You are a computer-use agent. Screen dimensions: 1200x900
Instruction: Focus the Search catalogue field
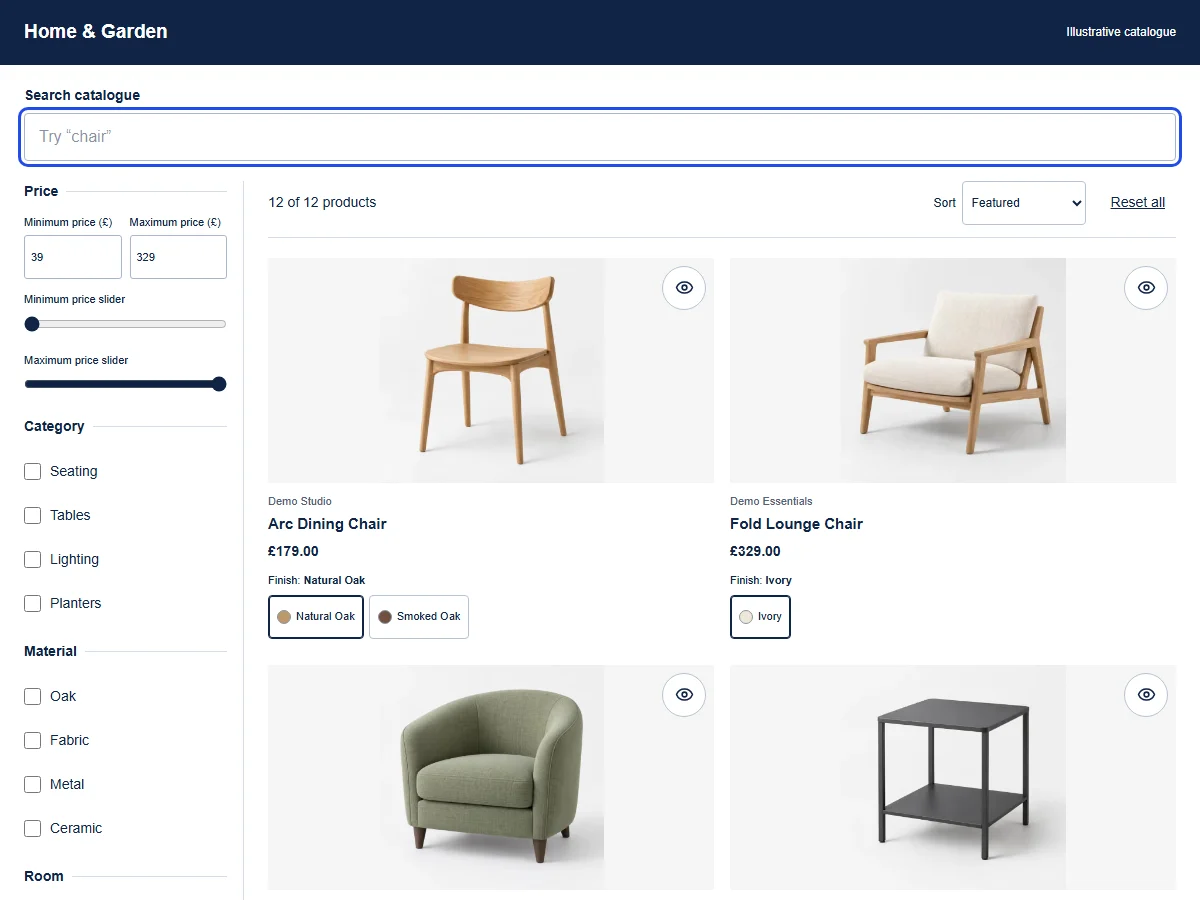(x=600, y=137)
